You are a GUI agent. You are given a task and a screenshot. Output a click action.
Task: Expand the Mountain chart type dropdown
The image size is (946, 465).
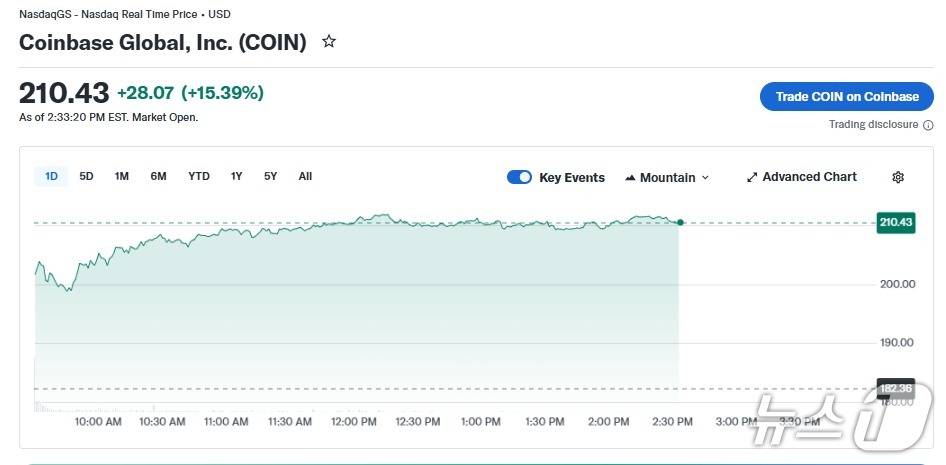point(705,178)
